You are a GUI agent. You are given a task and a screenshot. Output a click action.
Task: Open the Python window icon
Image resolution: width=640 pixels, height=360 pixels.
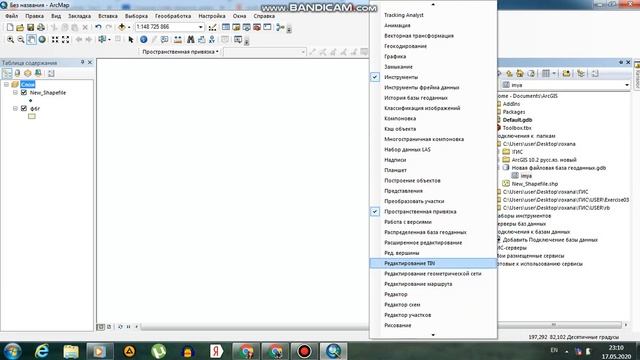click(x=267, y=27)
